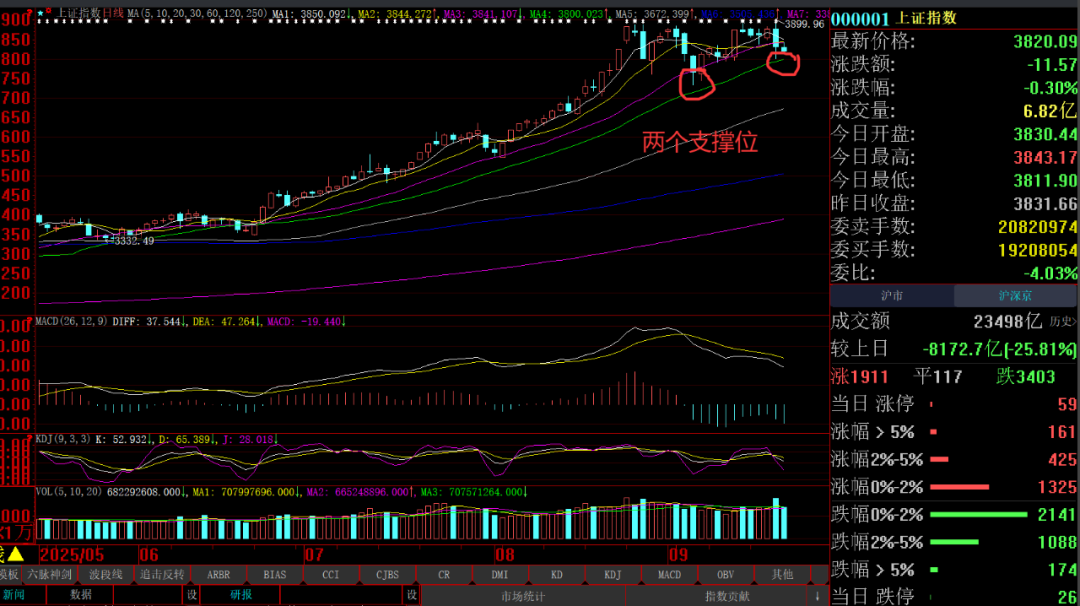Screen dimensions: 1080x606
Task: Click the yellow triangle icon at bottom-left
Action: click(x=15, y=553)
